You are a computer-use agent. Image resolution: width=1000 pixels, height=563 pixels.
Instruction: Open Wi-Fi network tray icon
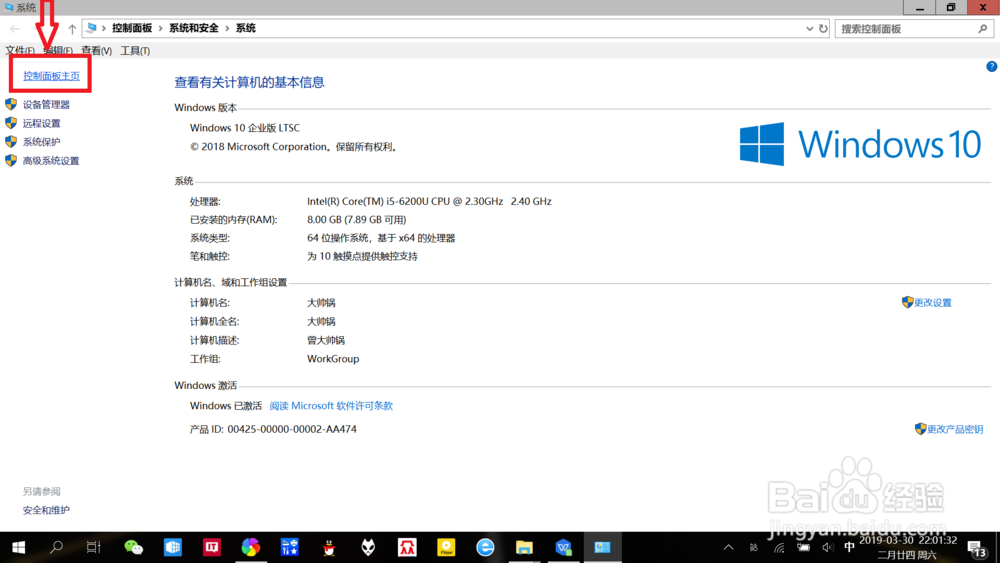779,547
